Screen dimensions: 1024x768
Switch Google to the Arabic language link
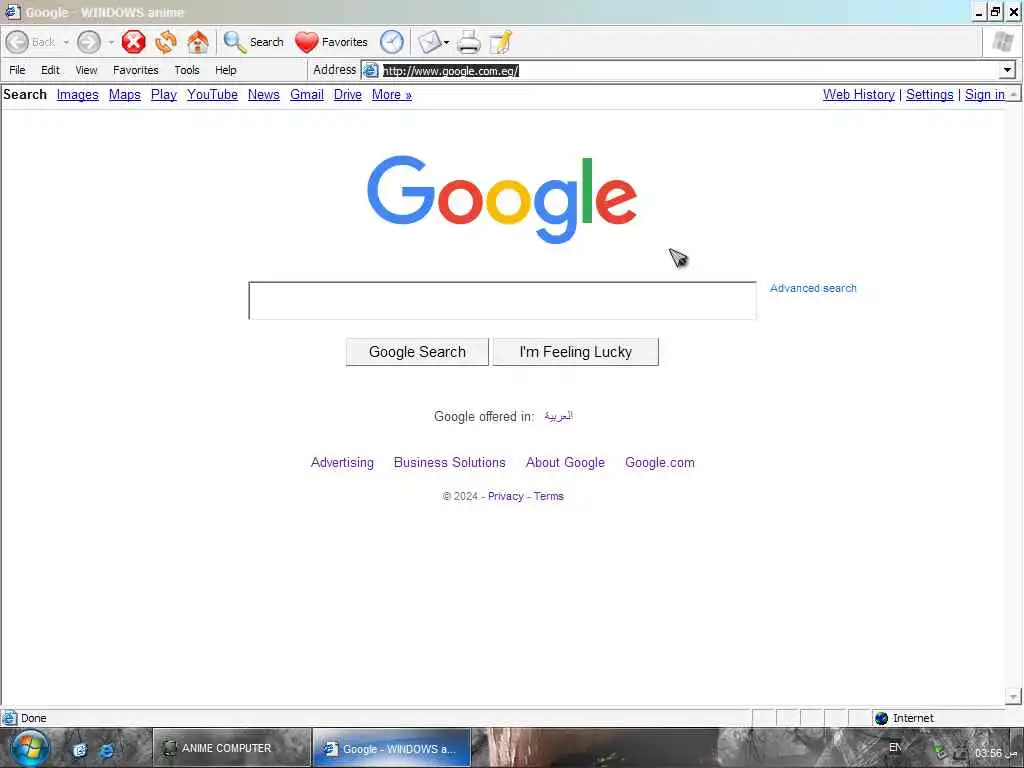[558, 416]
